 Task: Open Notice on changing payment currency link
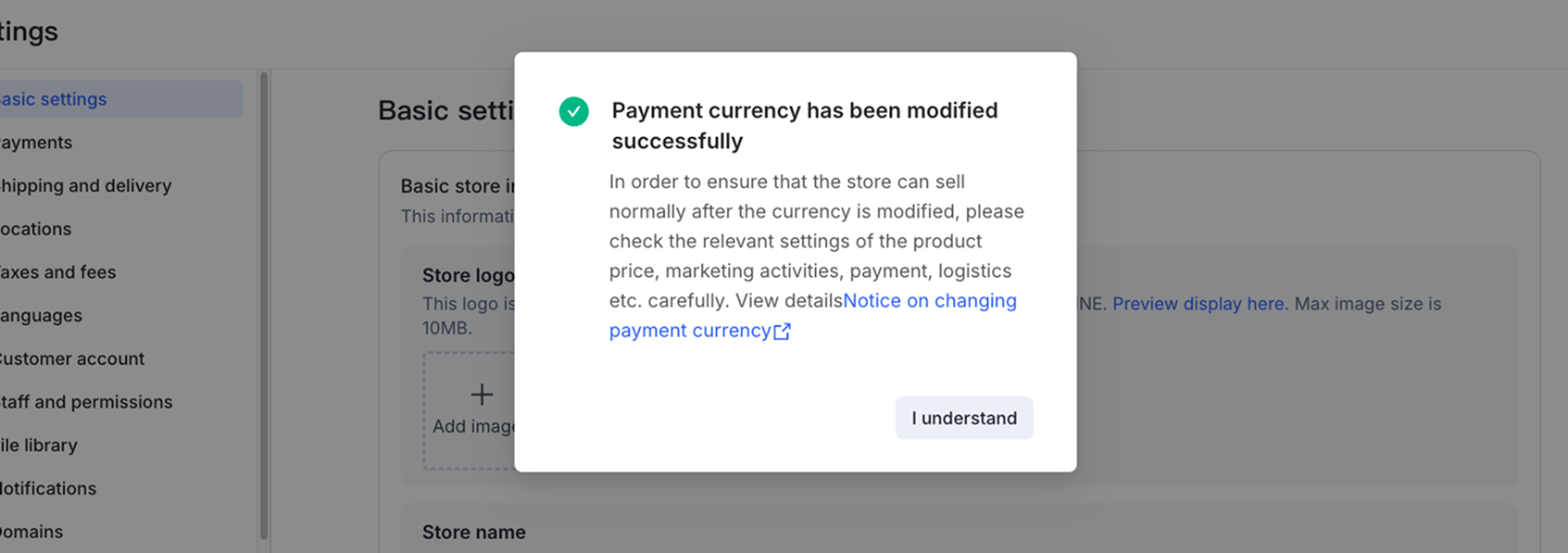click(929, 301)
